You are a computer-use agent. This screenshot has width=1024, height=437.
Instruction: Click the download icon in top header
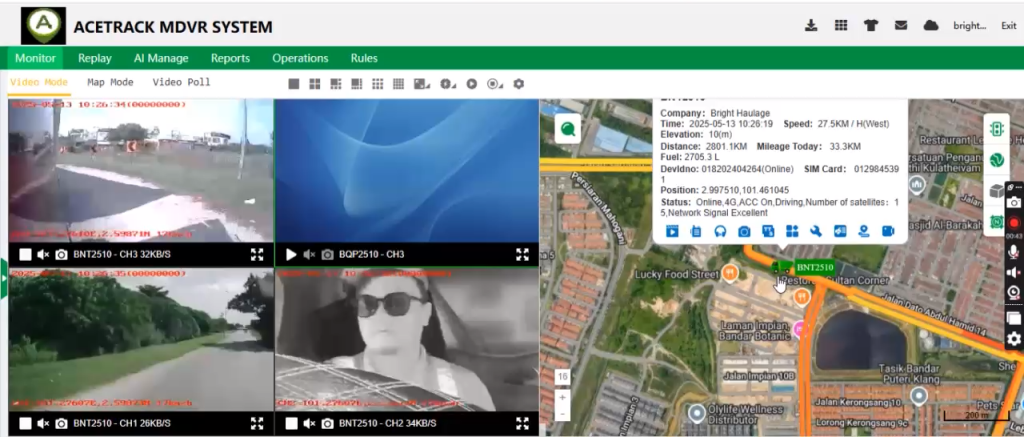tap(811, 25)
